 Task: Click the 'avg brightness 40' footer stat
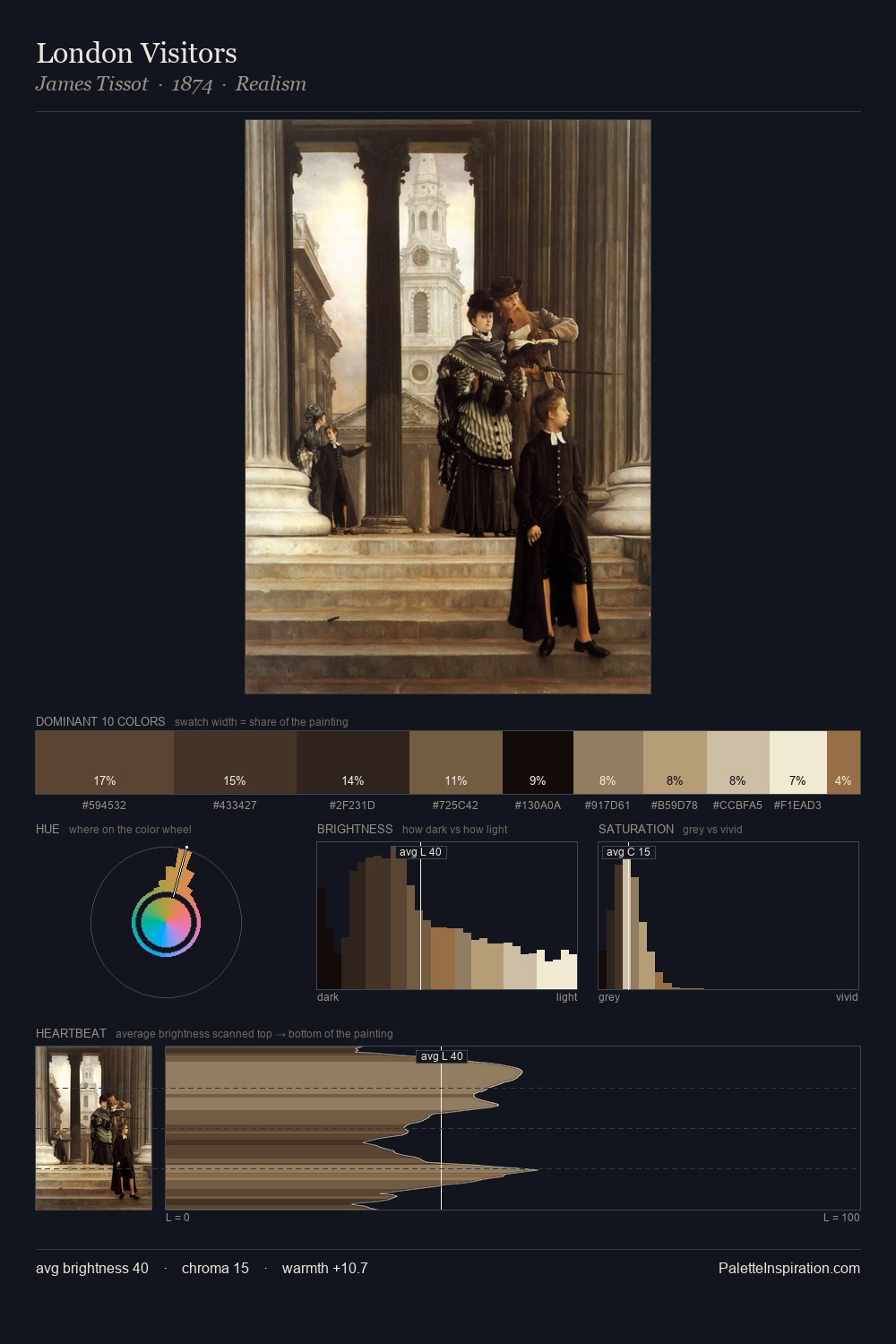[x=92, y=1268]
